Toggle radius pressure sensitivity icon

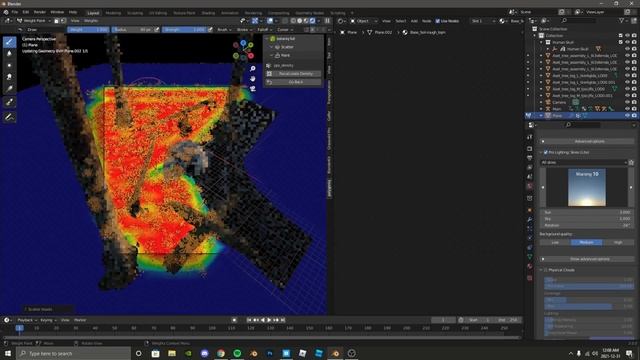point(157,29)
